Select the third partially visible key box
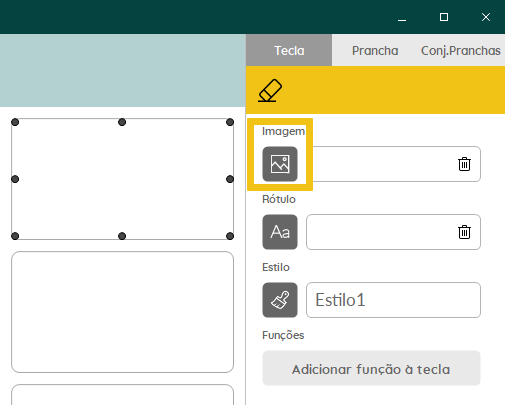 point(122,395)
